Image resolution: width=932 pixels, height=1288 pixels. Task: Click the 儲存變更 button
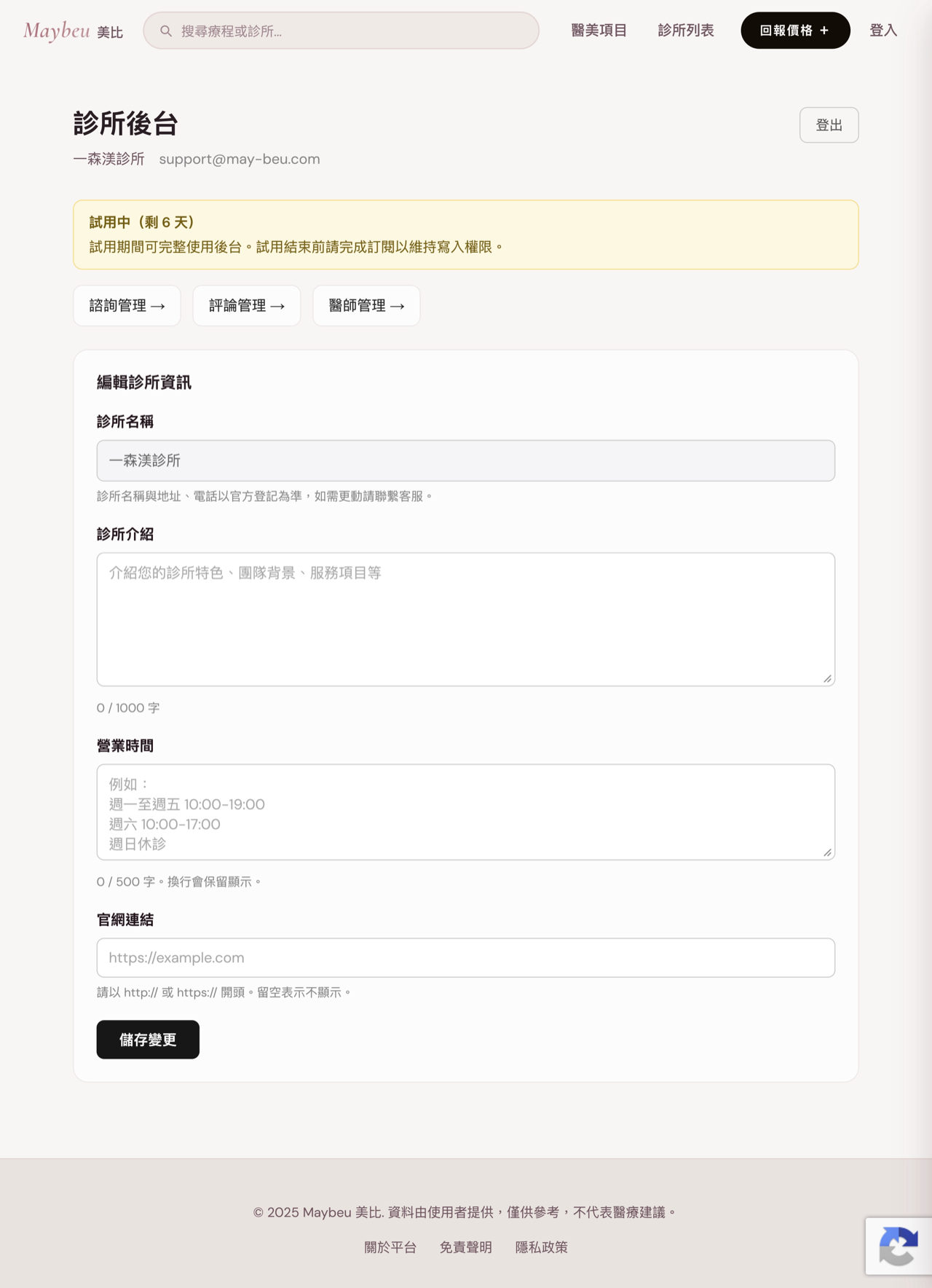click(148, 1040)
